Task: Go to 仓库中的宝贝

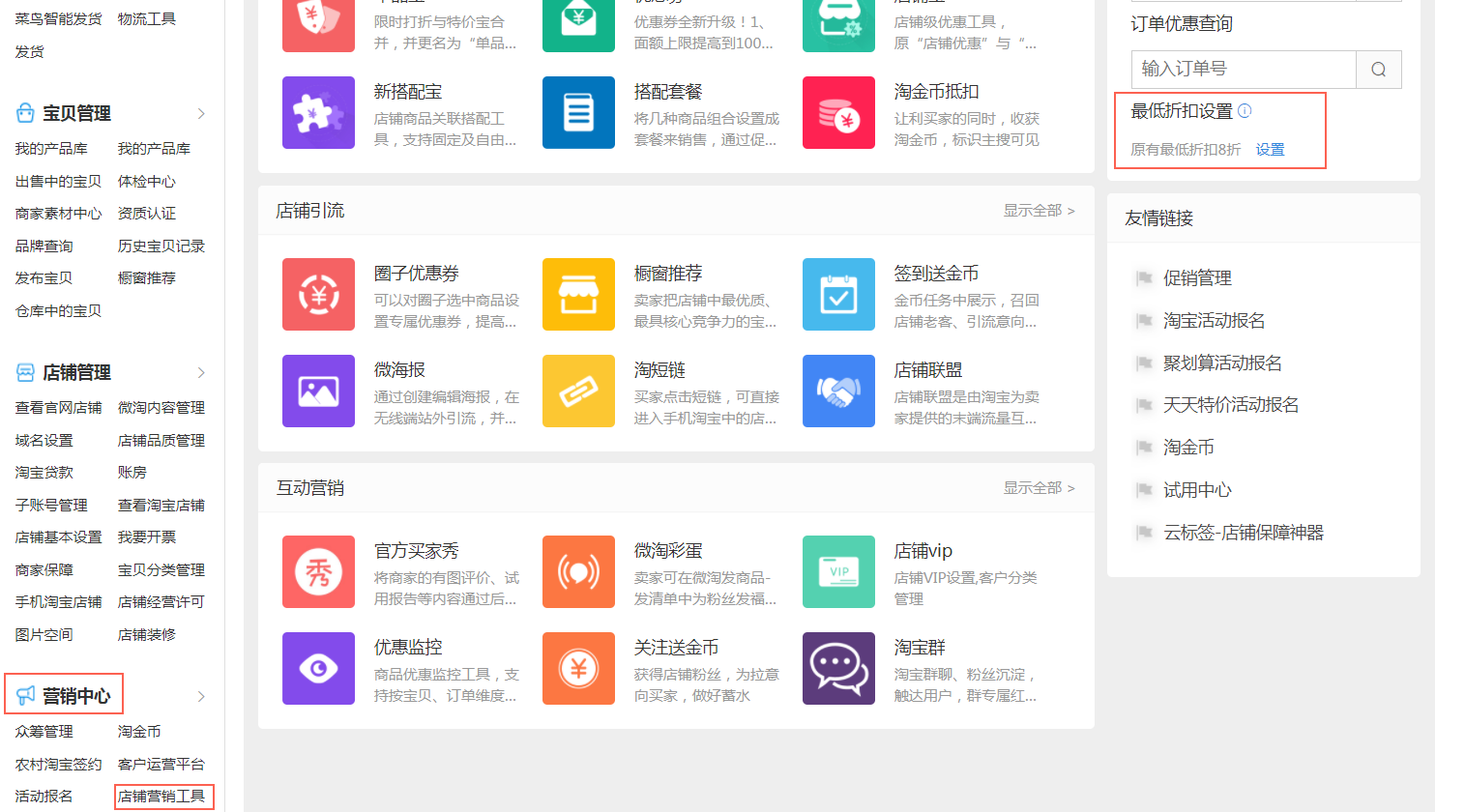Action: pos(58,311)
